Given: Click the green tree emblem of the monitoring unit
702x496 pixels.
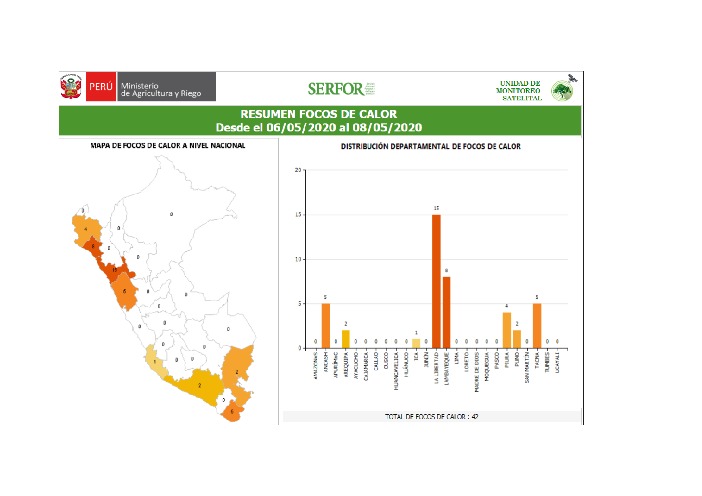Looking at the screenshot, I should pos(563,92).
